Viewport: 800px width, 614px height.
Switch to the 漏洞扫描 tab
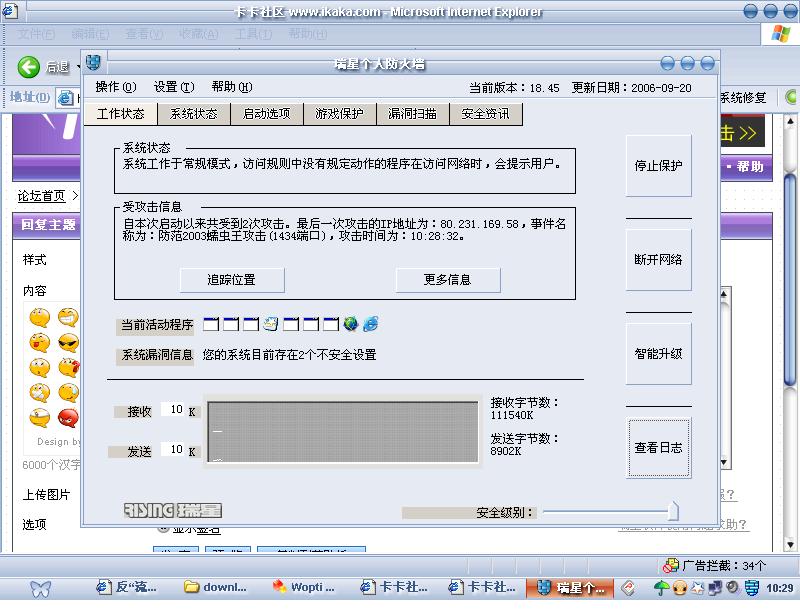[413, 114]
